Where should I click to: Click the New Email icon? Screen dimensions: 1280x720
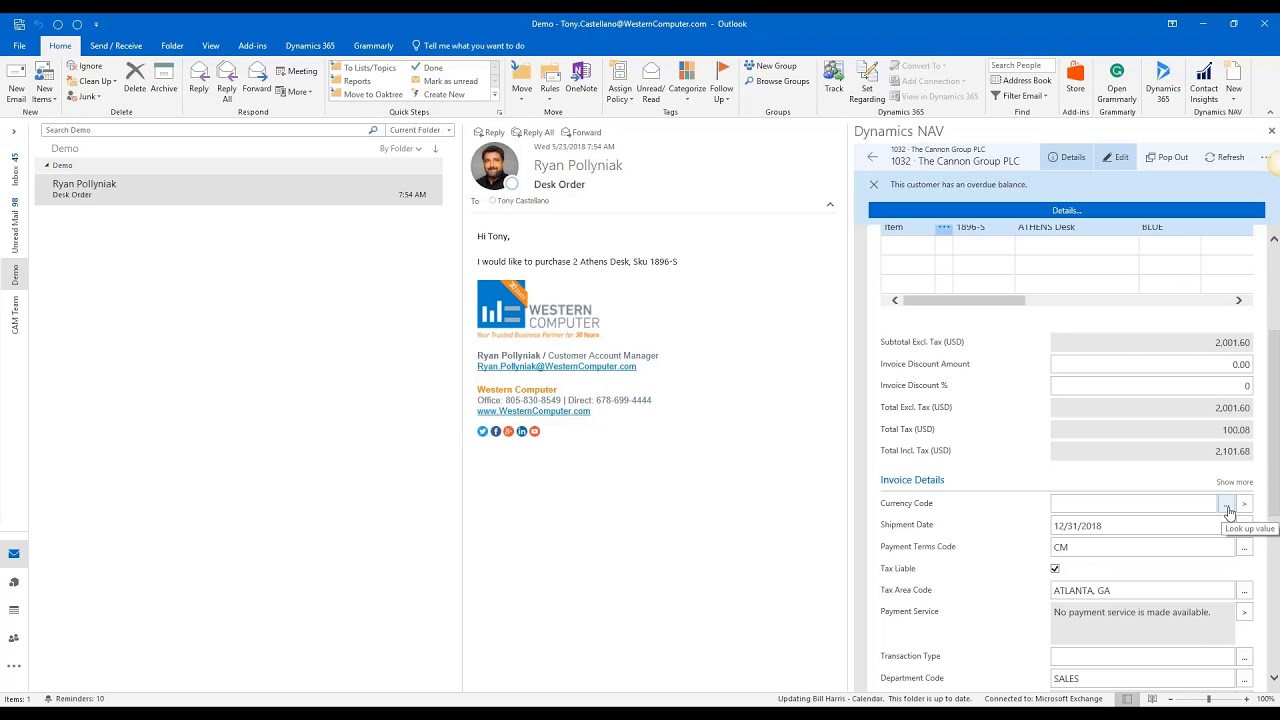coord(16,81)
